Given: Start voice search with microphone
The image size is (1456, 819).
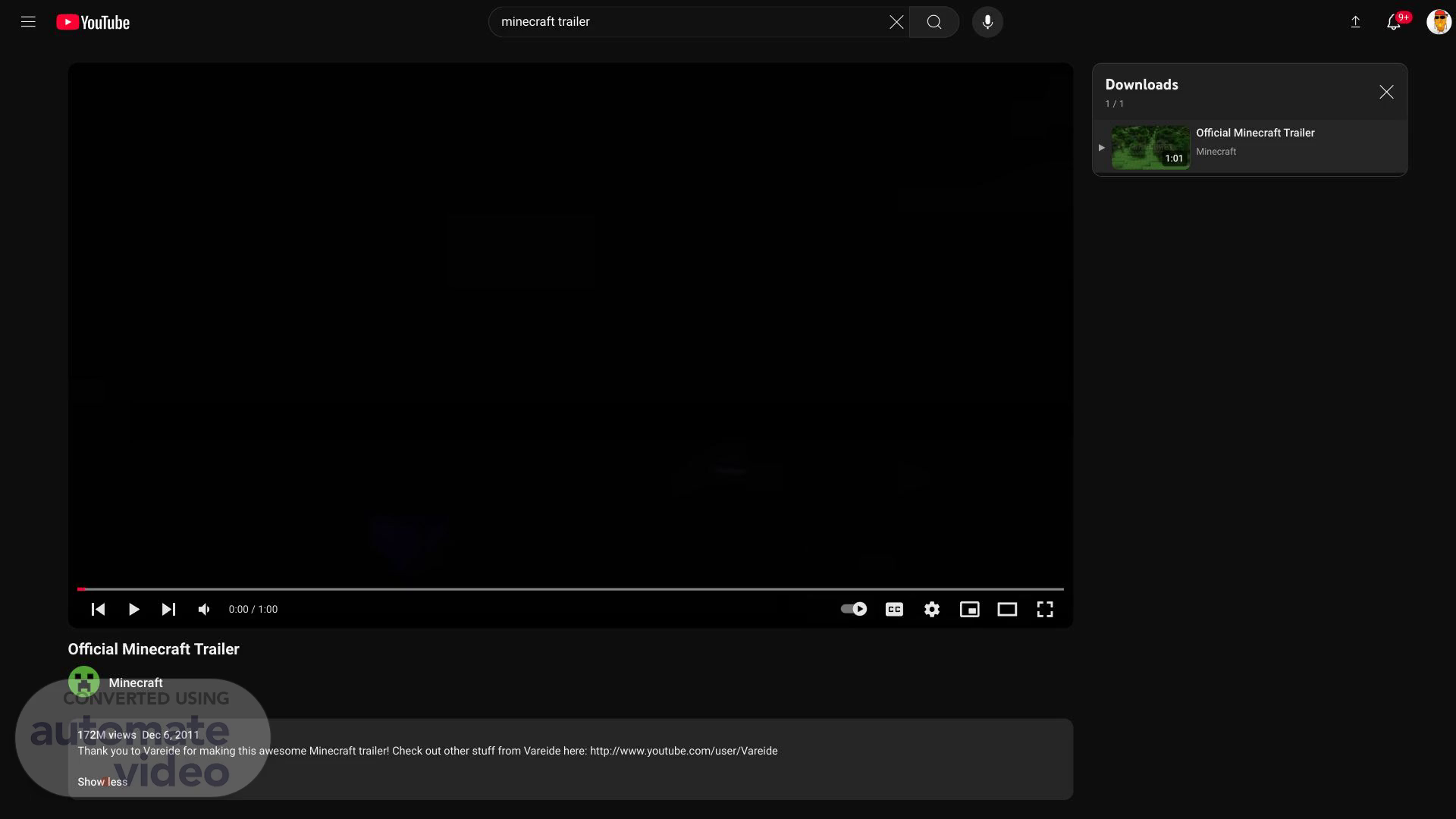Looking at the screenshot, I should (x=987, y=22).
